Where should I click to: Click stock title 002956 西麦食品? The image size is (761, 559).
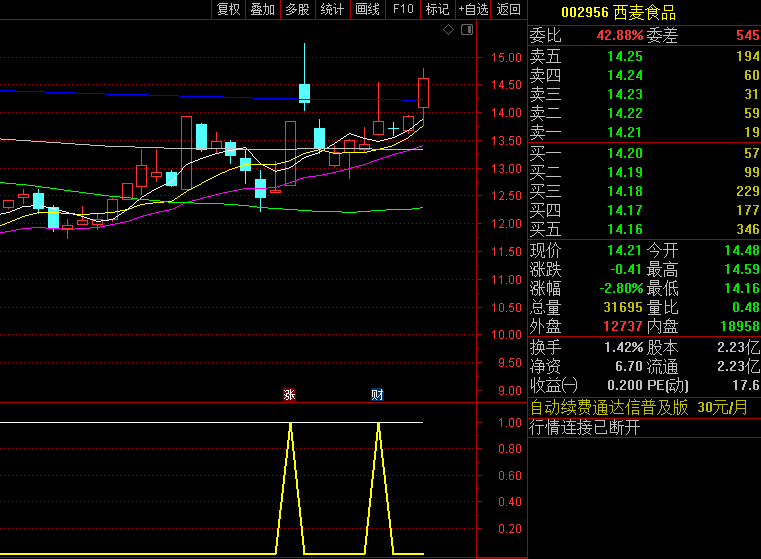coord(618,13)
